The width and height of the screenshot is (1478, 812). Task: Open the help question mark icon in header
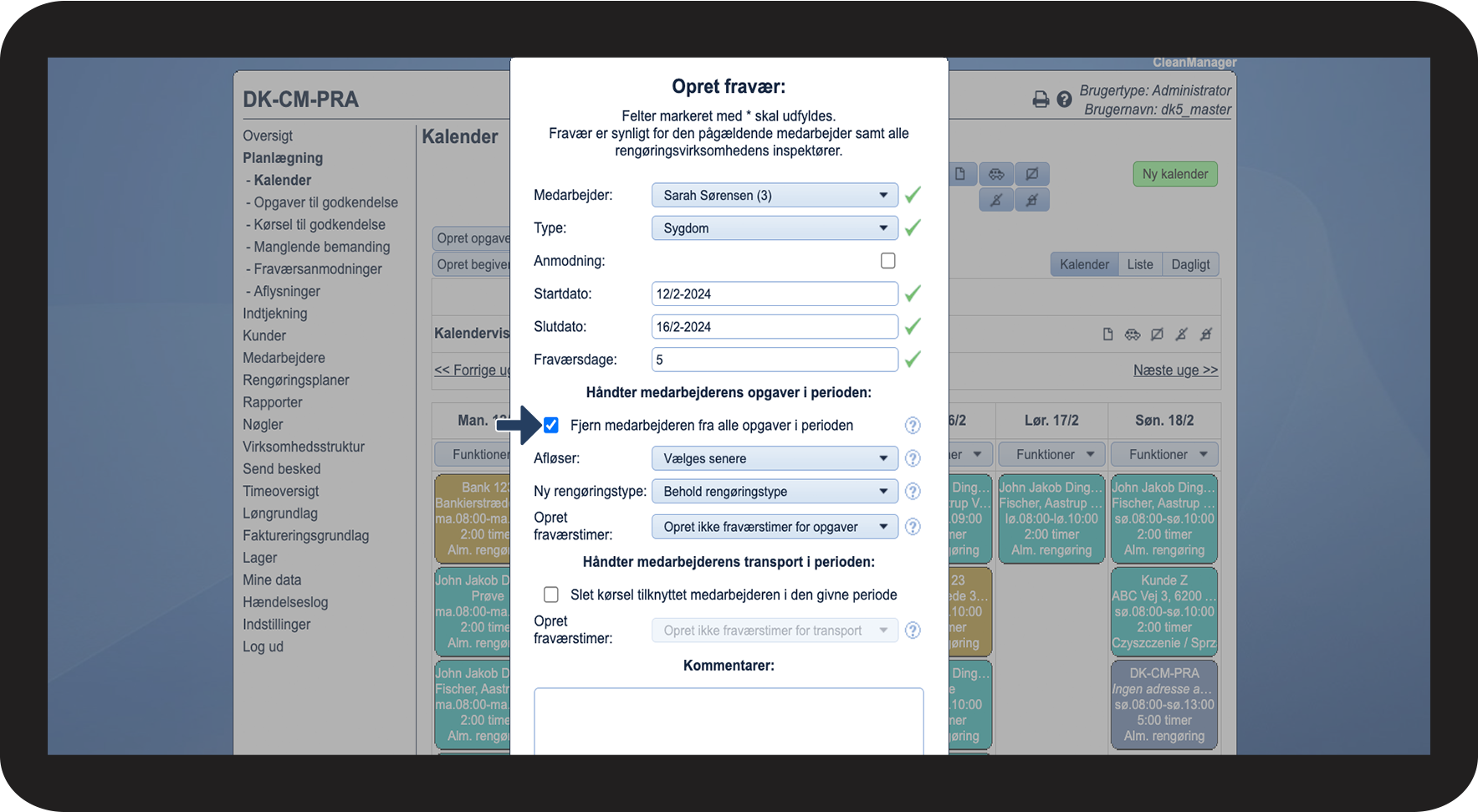tap(1064, 100)
